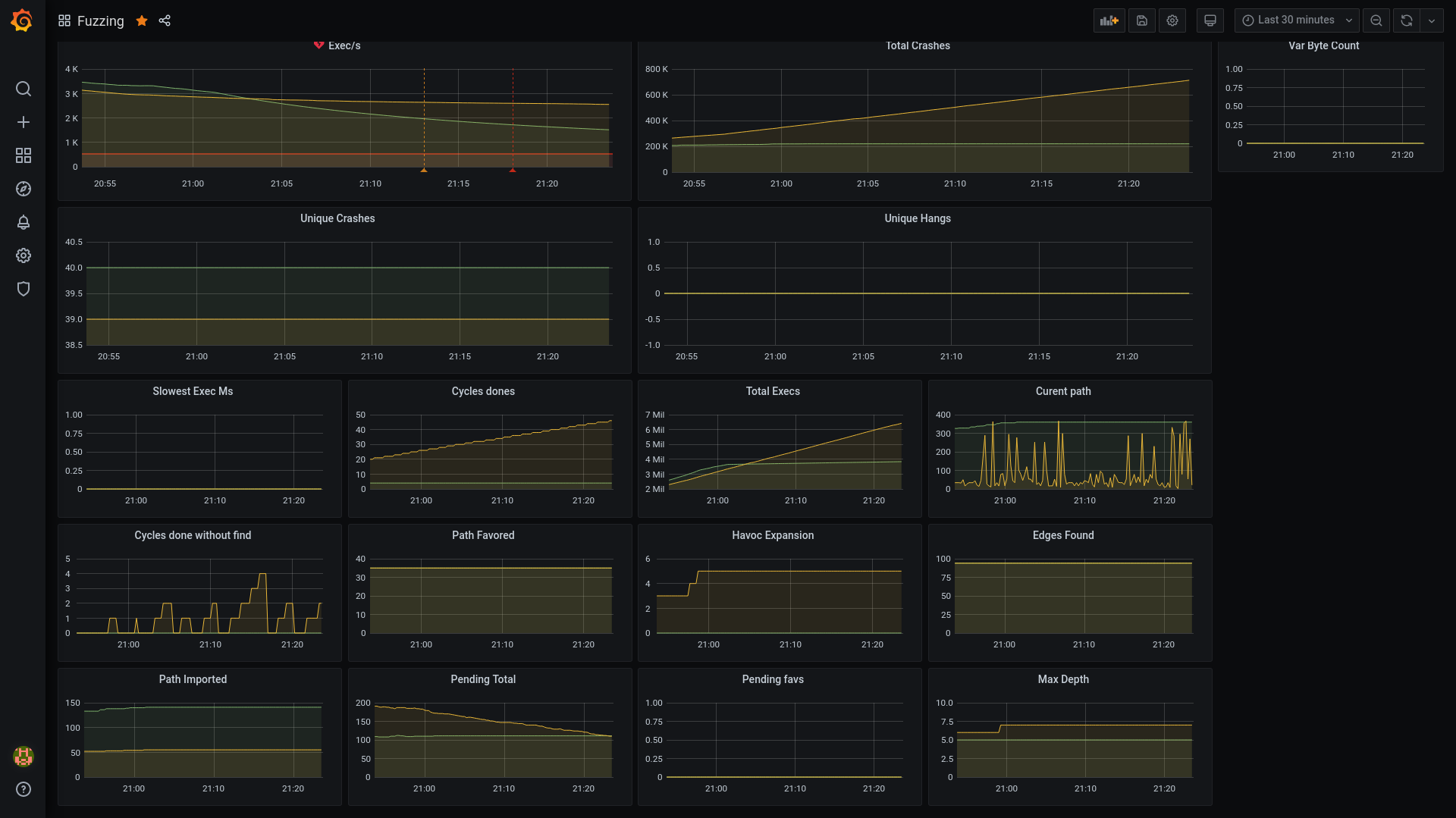The height and width of the screenshot is (818, 1456).
Task: Zoom out the time range
Action: pos(1376,20)
